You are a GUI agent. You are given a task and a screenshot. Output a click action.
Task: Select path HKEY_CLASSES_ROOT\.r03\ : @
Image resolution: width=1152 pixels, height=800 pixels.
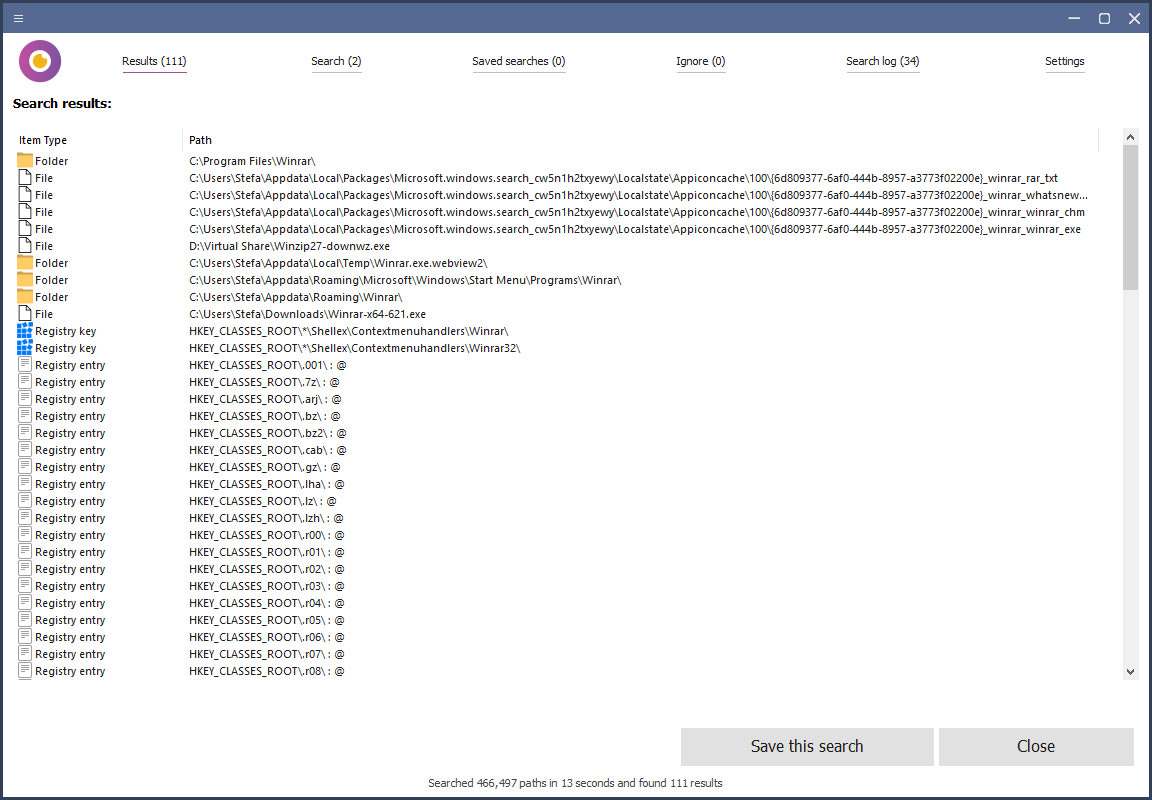coord(267,586)
